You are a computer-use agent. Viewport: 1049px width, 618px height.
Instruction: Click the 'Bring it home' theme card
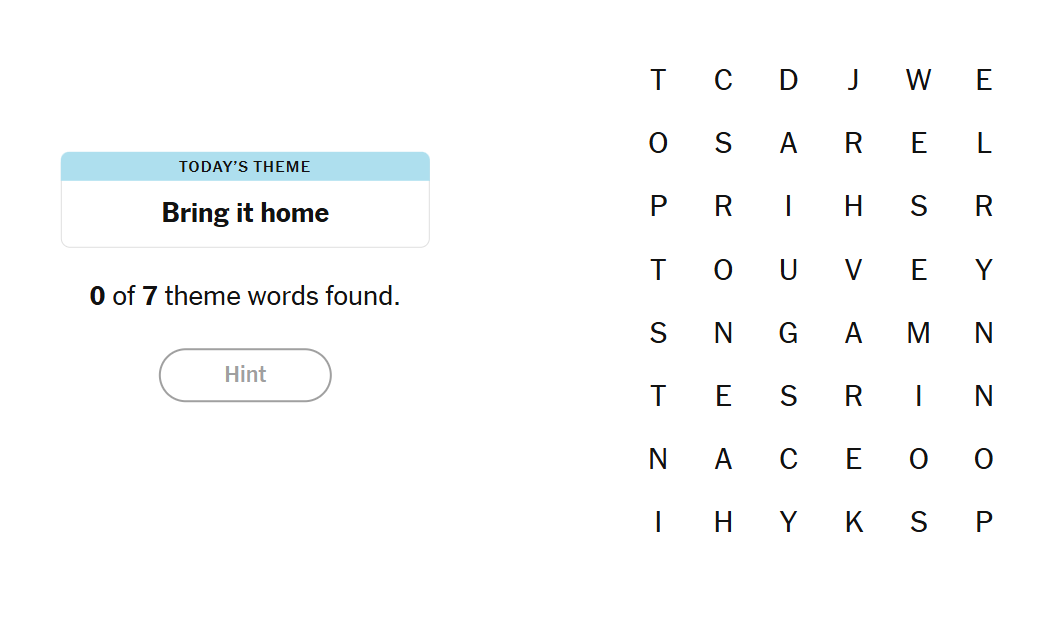pos(245,213)
